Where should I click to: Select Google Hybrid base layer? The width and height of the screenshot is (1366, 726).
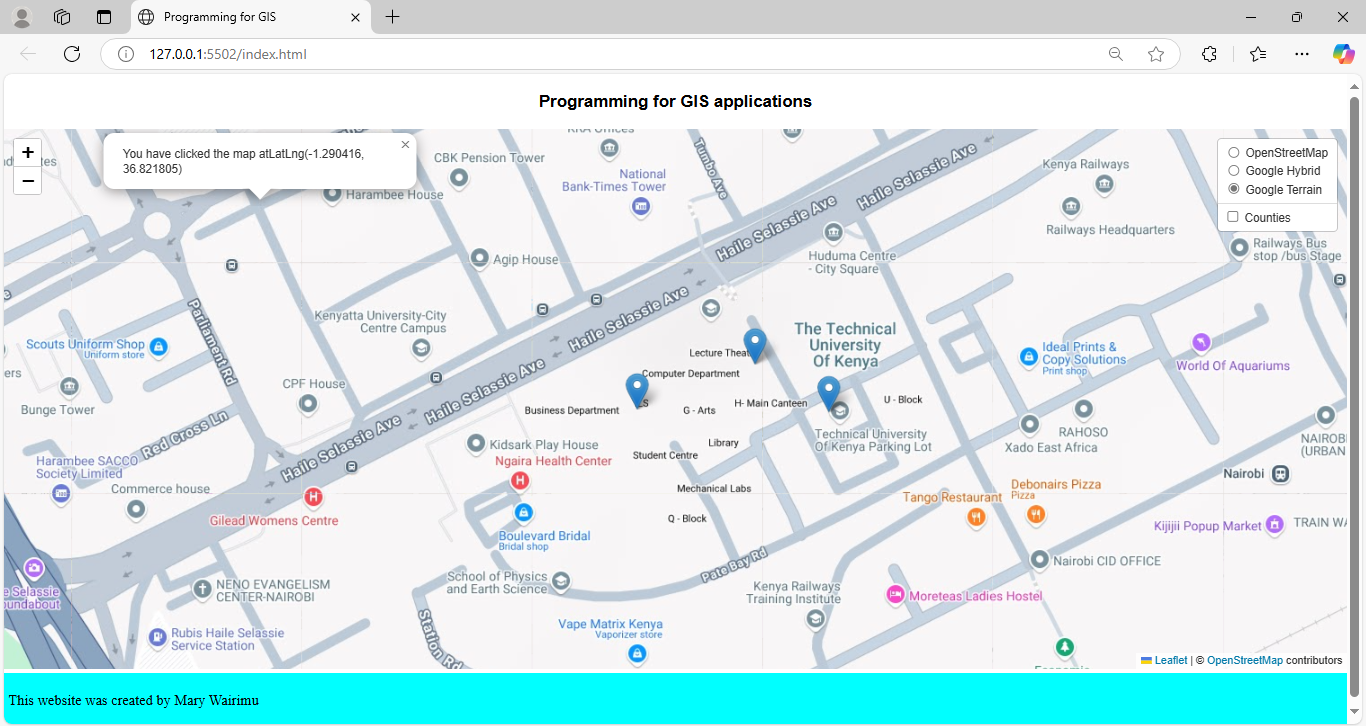[1234, 171]
